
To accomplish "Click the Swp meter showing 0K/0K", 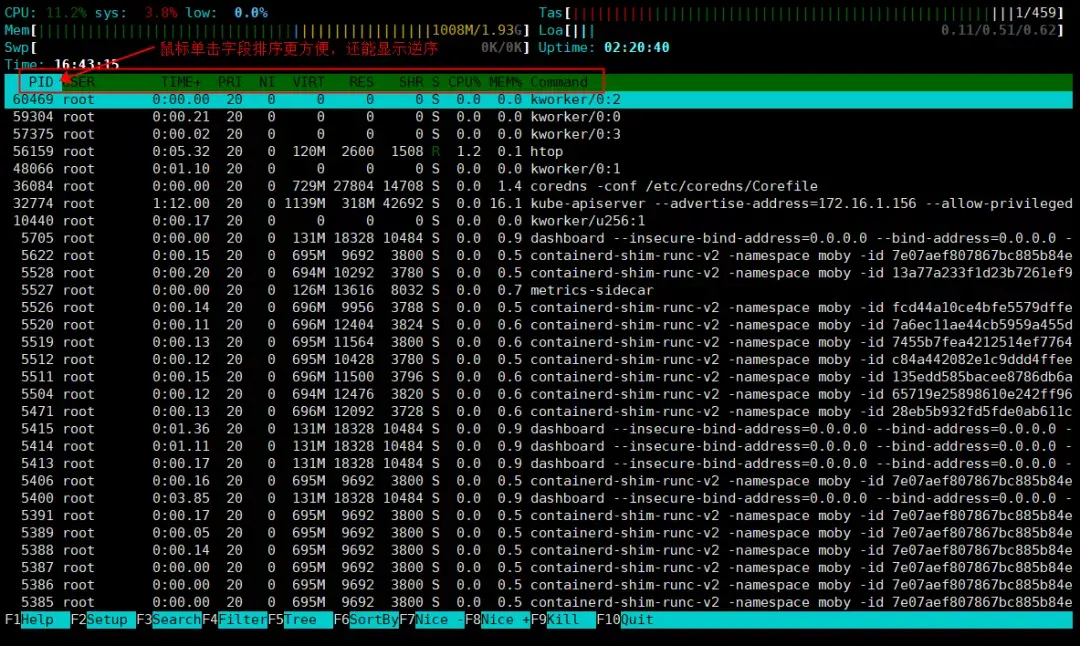I will click(x=267, y=48).
